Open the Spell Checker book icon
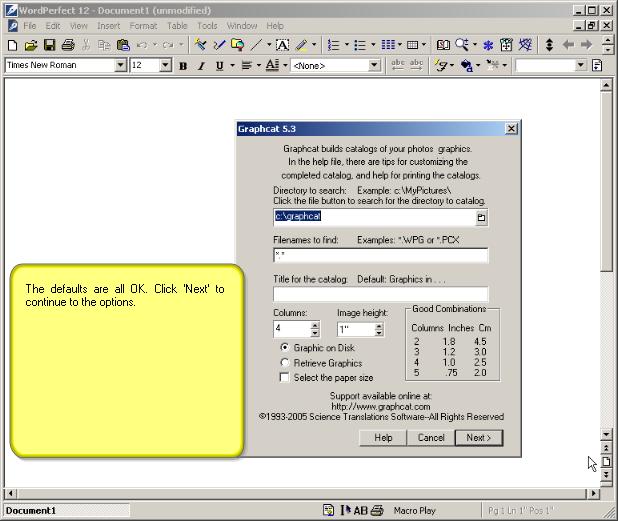 point(443,45)
